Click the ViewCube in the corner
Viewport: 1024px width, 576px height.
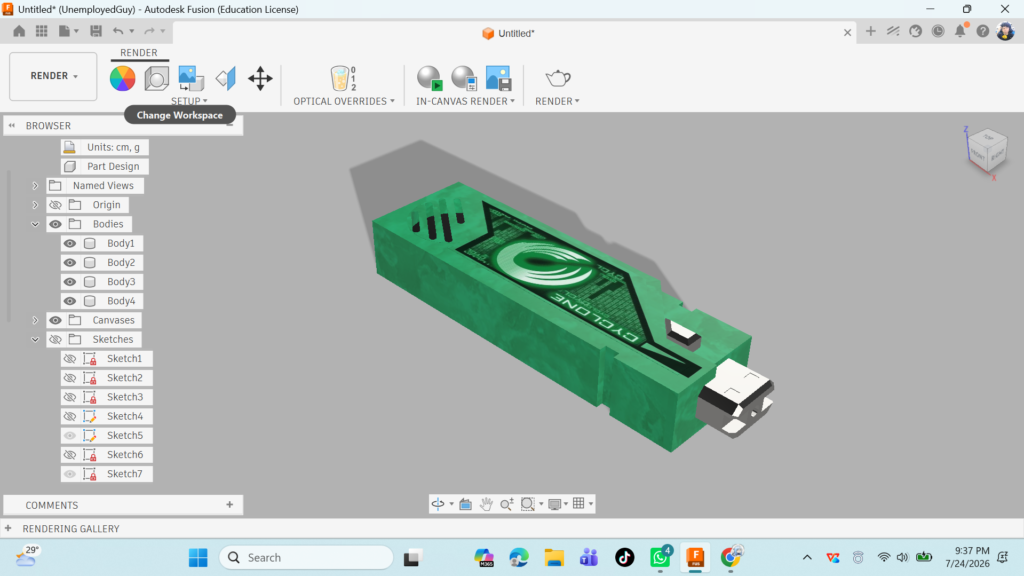point(987,150)
